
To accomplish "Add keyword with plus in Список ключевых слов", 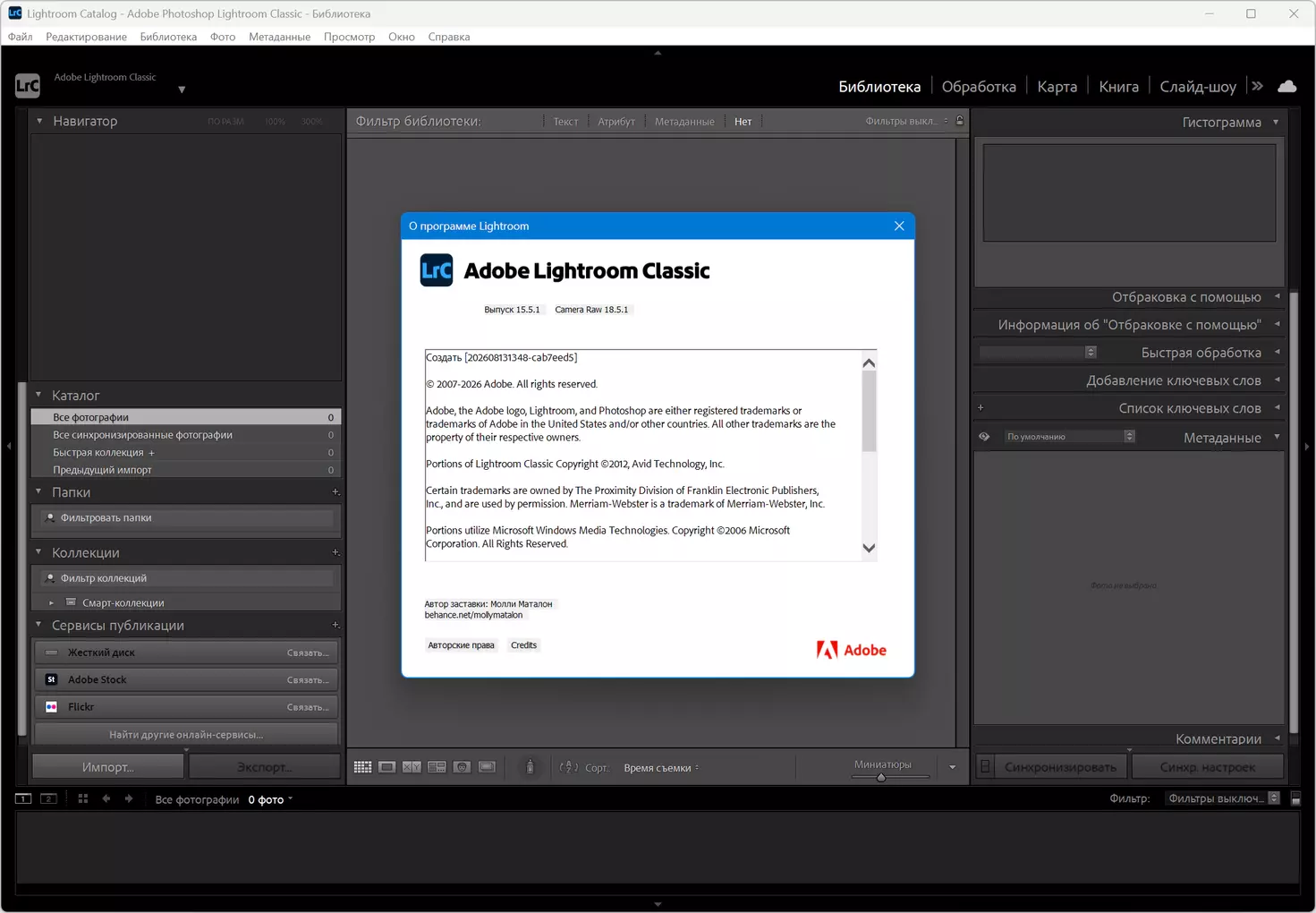I will 981,408.
